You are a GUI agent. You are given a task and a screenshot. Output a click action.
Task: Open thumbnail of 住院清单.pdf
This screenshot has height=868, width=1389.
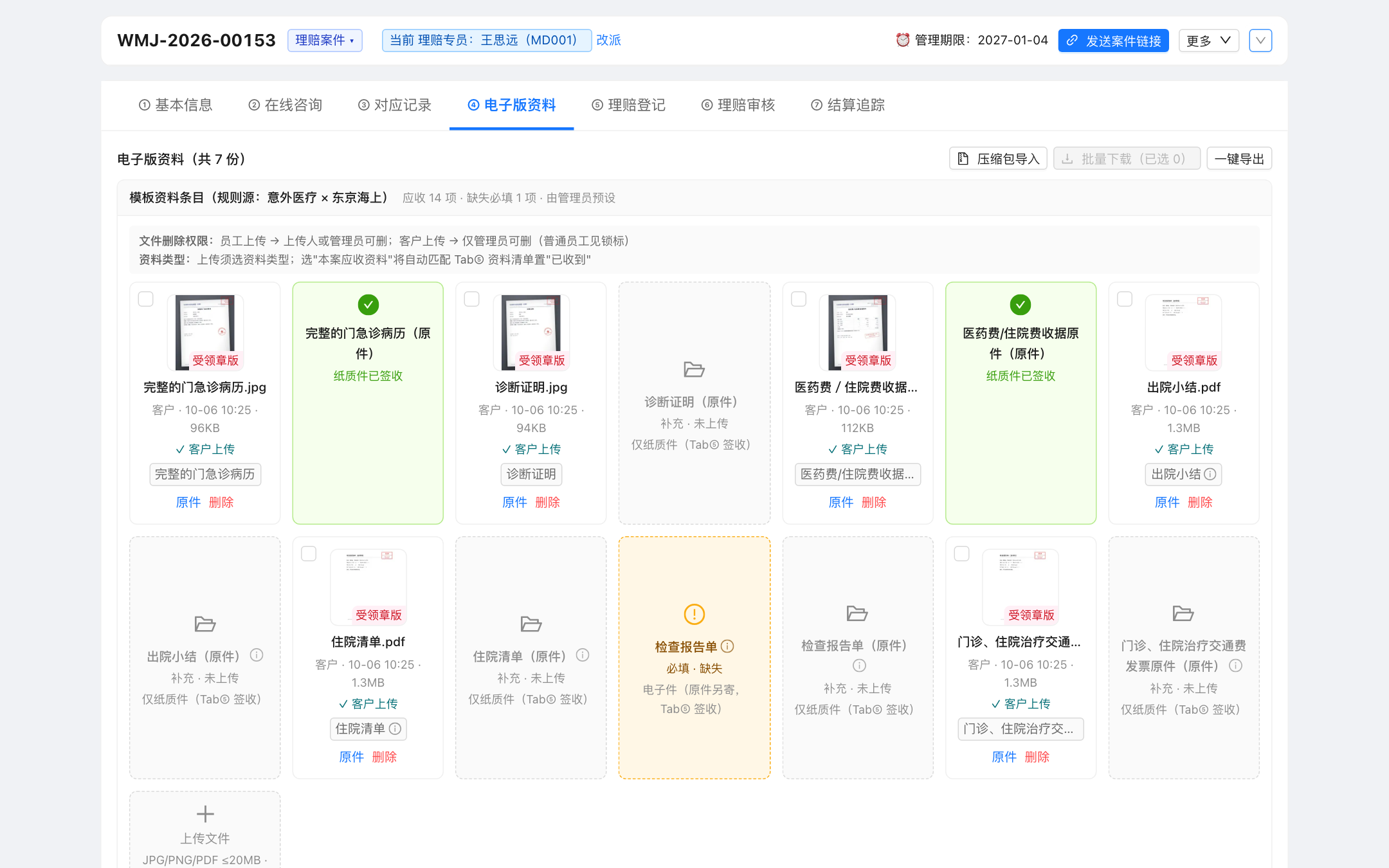(x=368, y=586)
